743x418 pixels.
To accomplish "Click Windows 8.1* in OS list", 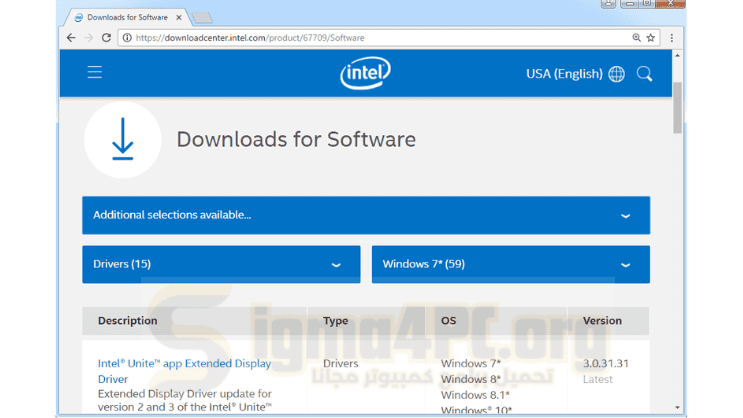I will click(x=475, y=395).
